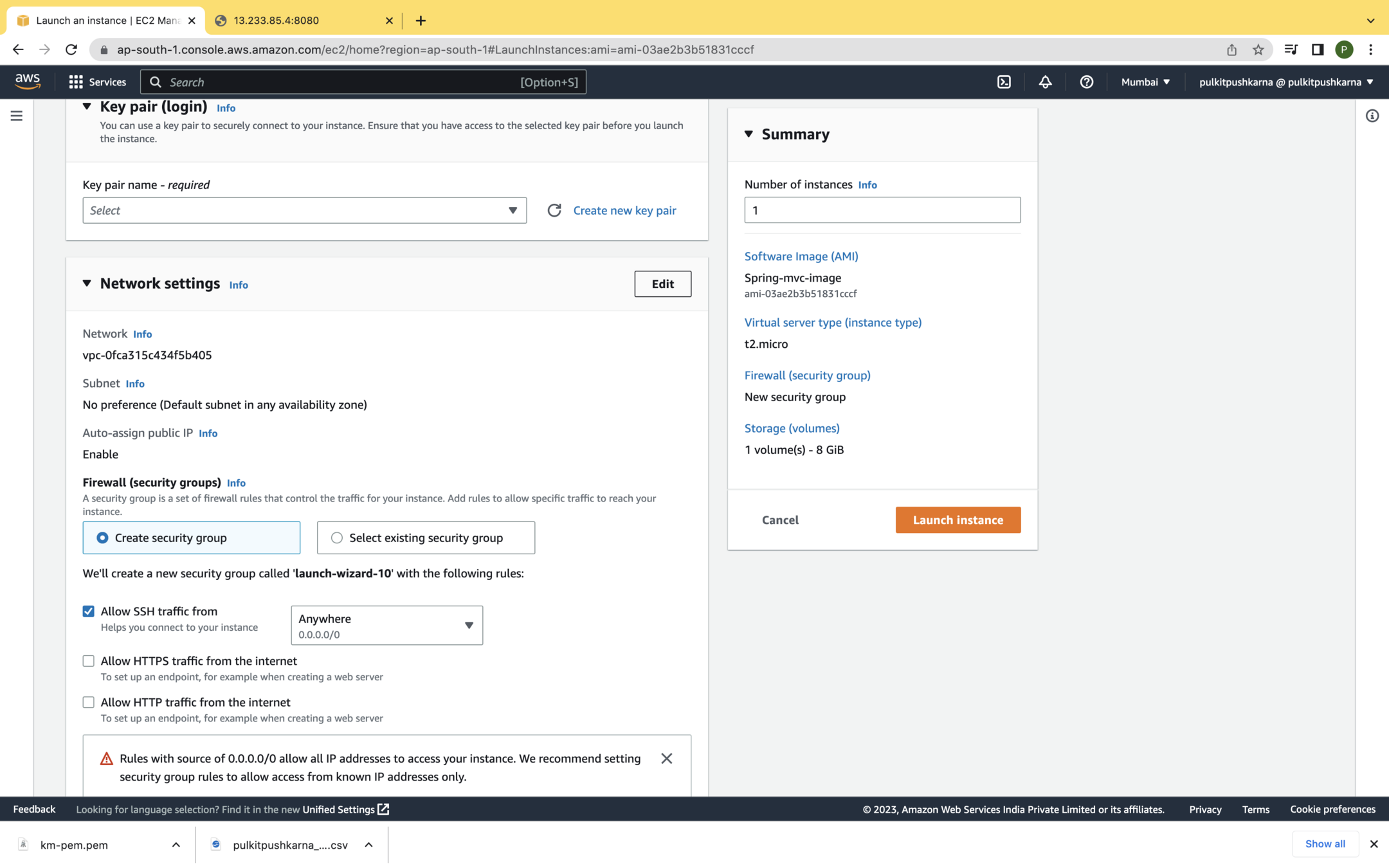Open the Mumbai region selector

click(x=1145, y=82)
